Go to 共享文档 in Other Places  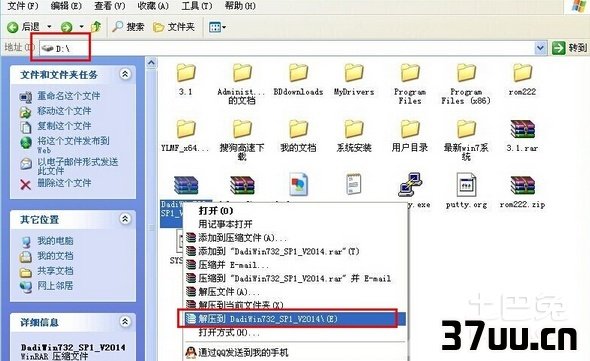[x=55, y=271]
